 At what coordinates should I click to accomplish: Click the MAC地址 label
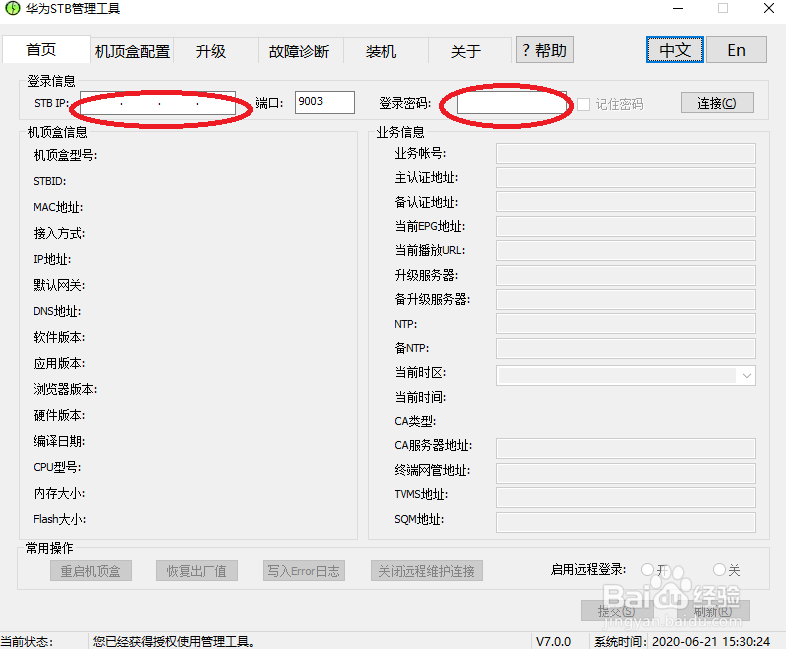(58, 207)
